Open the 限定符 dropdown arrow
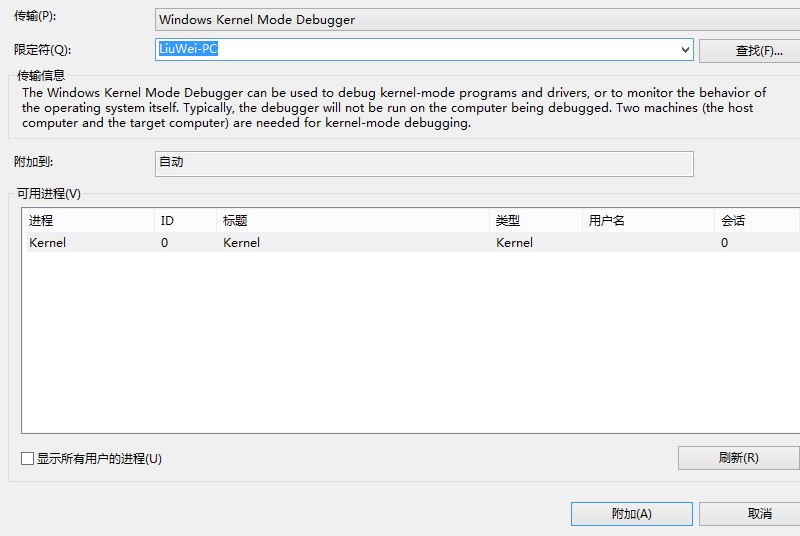The width and height of the screenshot is (800, 536). (x=685, y=49)
